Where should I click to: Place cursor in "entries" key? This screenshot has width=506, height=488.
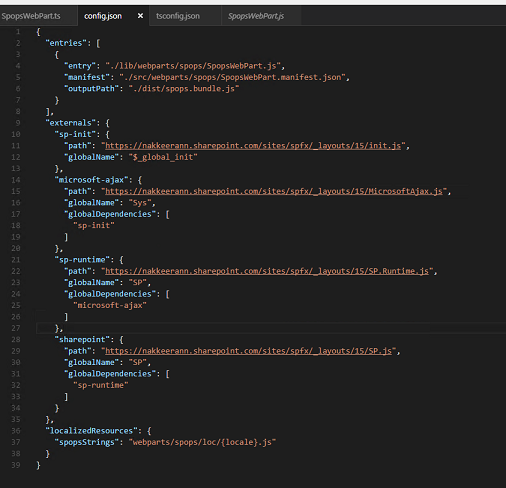point(66,43)
